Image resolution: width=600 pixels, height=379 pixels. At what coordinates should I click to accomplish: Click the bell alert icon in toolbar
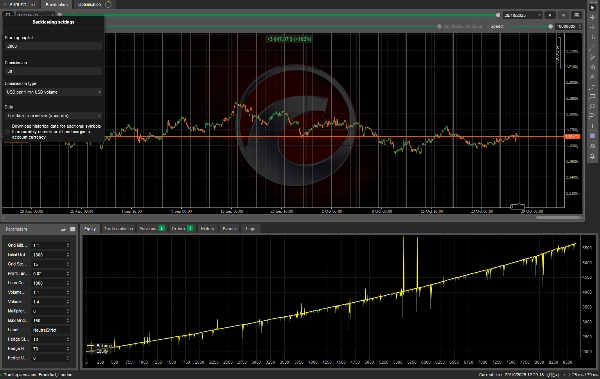tap(592, 156)
